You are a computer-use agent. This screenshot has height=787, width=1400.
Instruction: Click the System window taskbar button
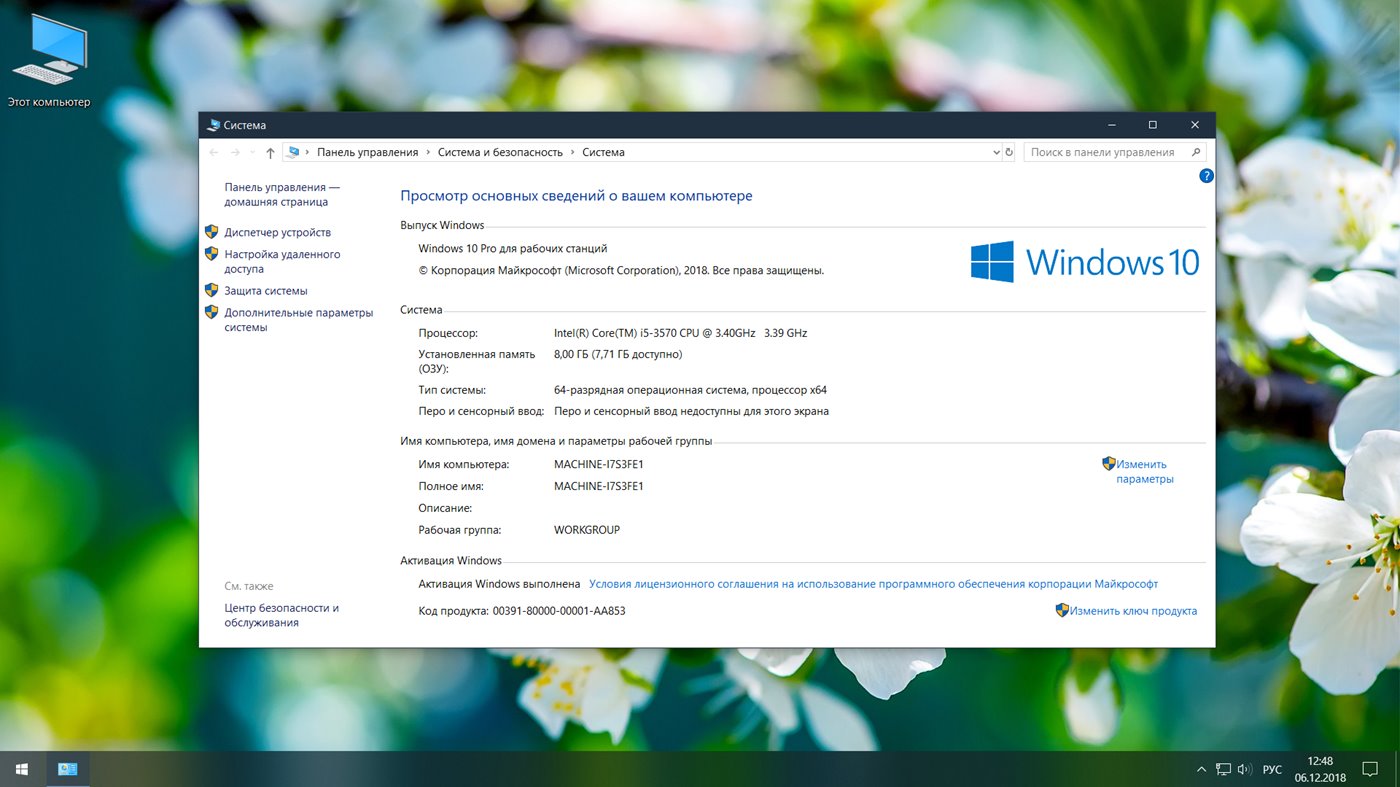[68, 769]
